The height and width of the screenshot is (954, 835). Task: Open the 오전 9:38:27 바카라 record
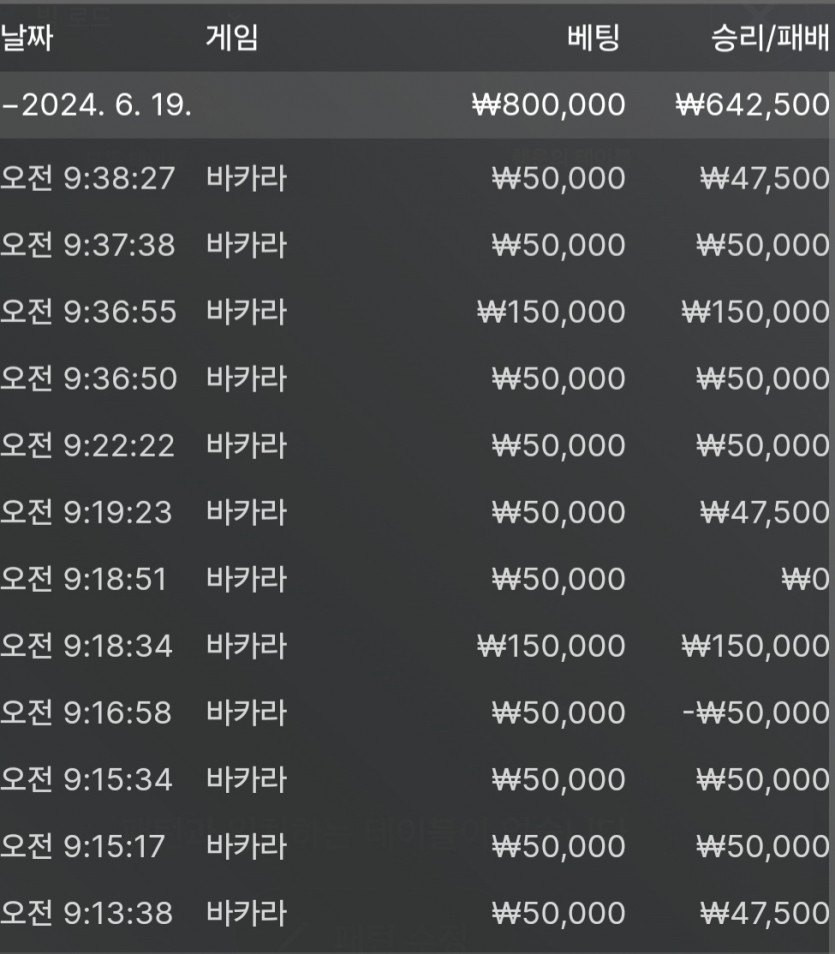click(x=418, y=178)
